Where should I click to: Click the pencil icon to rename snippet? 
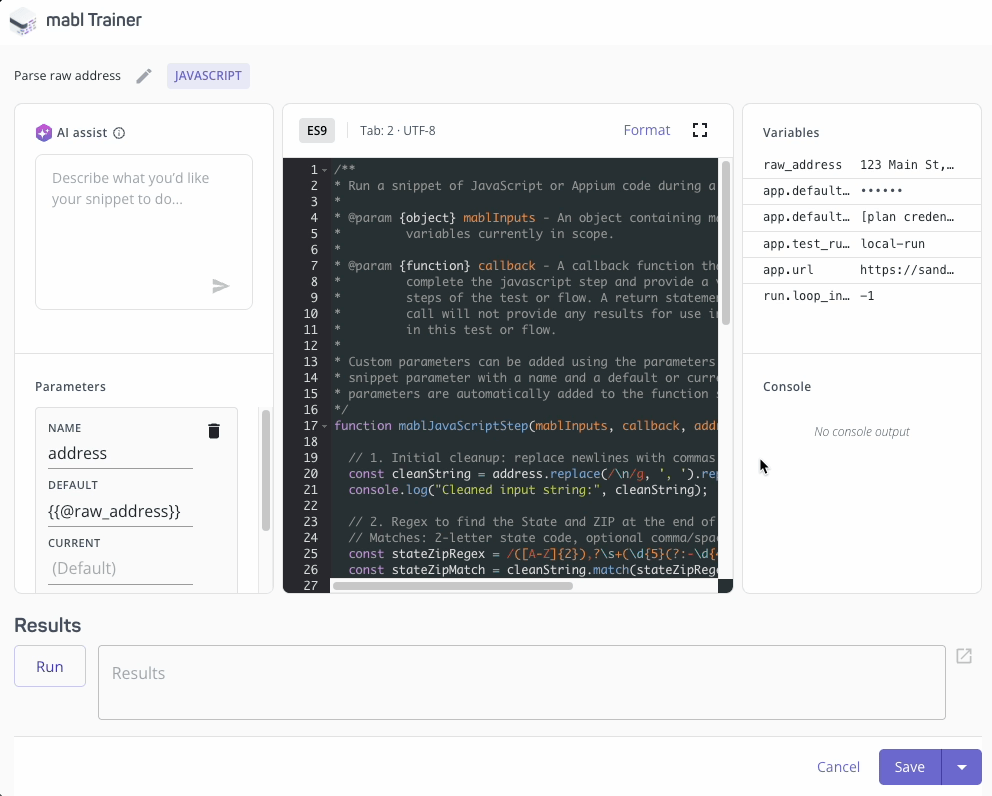point(144,76)
